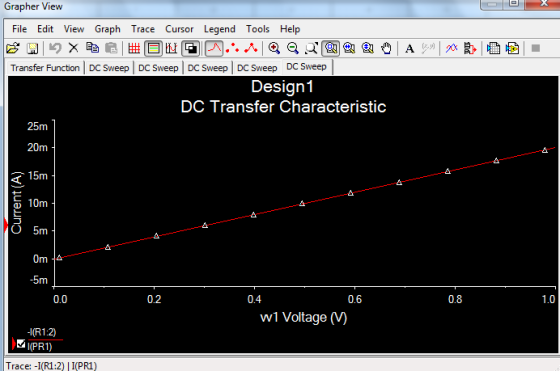Show traces as lines only

click(x=214, y=48)
